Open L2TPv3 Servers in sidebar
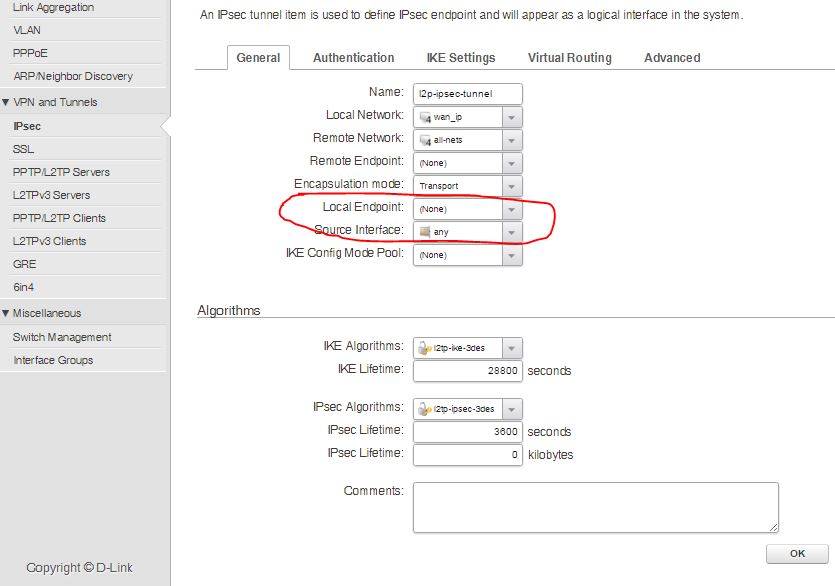The width and height of the screenshot is (835, 586). click(x=52, y=195)
